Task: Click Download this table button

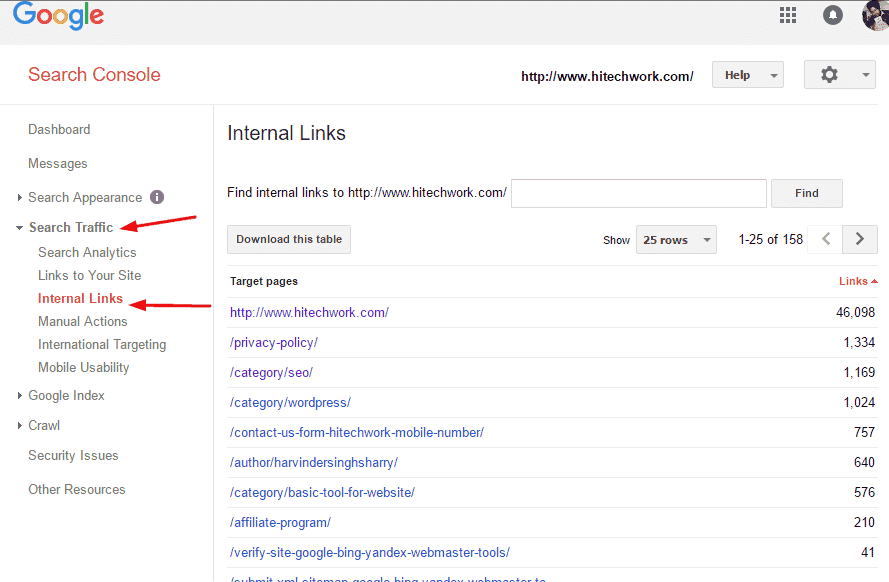Action: click(x=289, y=239)
